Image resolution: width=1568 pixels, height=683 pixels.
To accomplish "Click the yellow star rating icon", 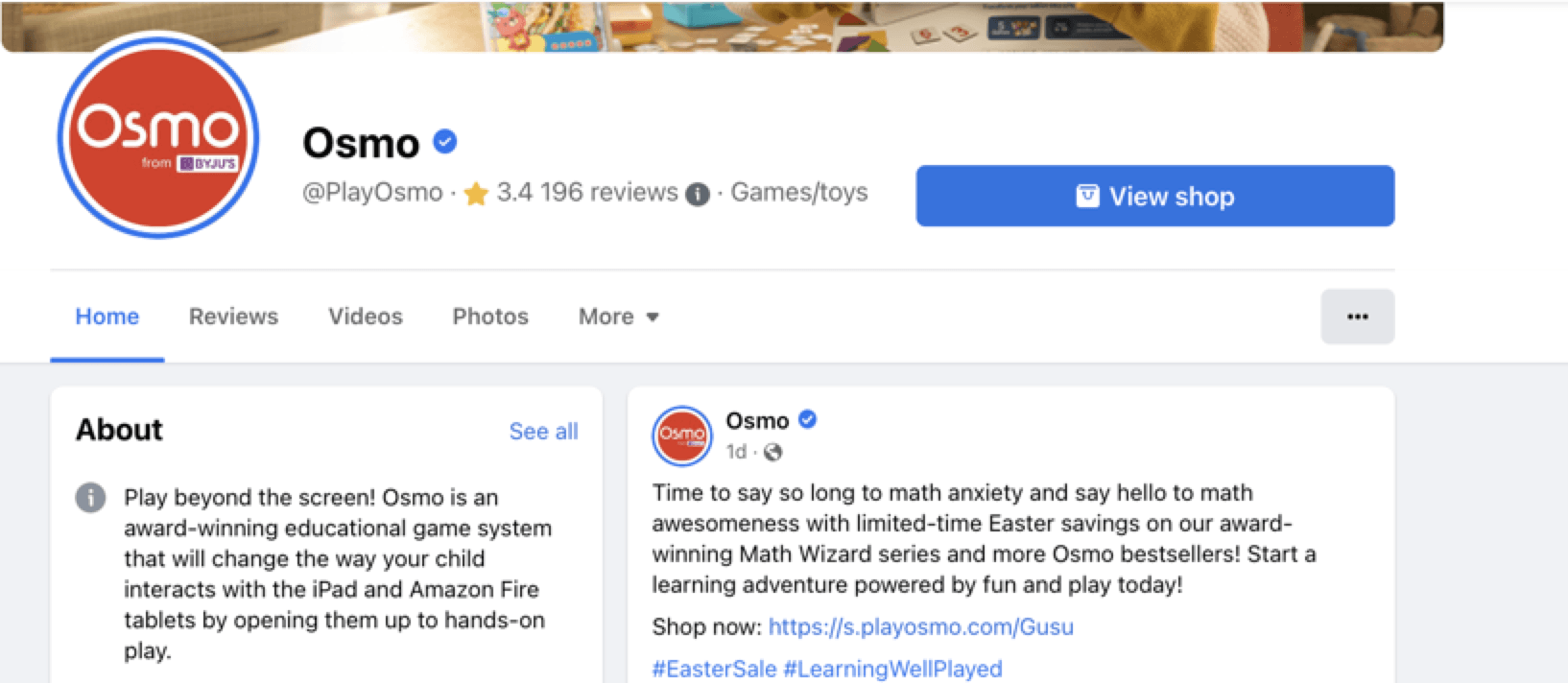I will tap(476, 194).
